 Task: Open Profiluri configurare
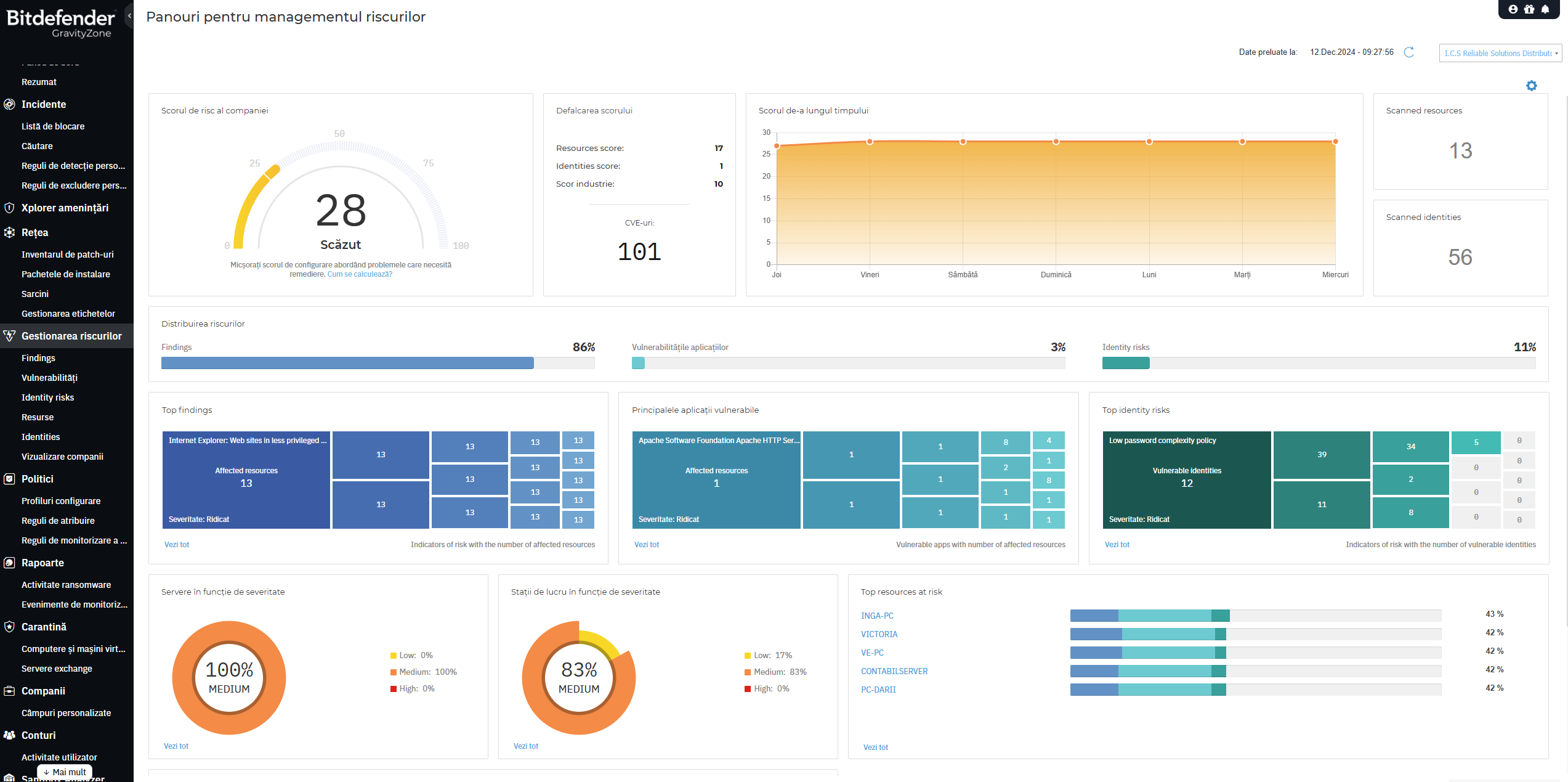click(61, 501)
